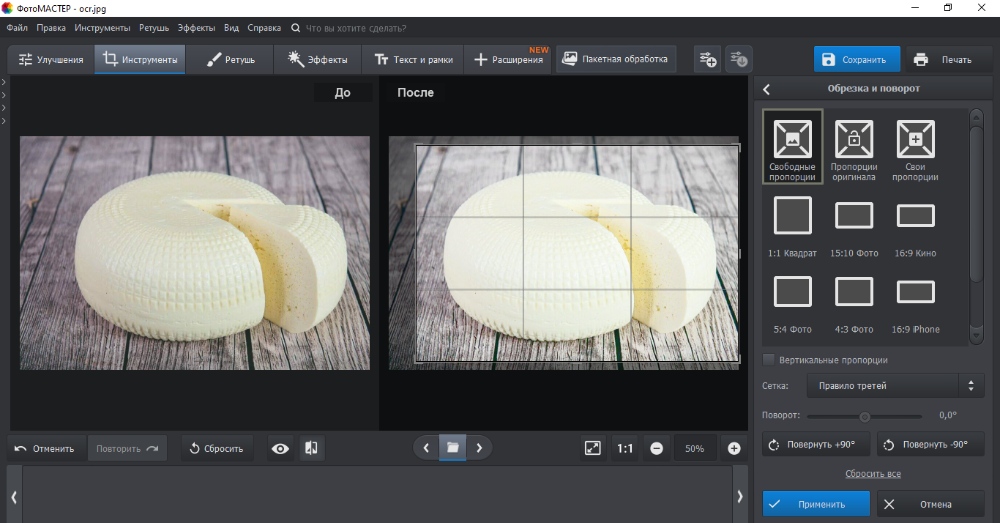1000x523 pixels.
Task: Toggle the eye preview original button
Action: pos(280,448)
